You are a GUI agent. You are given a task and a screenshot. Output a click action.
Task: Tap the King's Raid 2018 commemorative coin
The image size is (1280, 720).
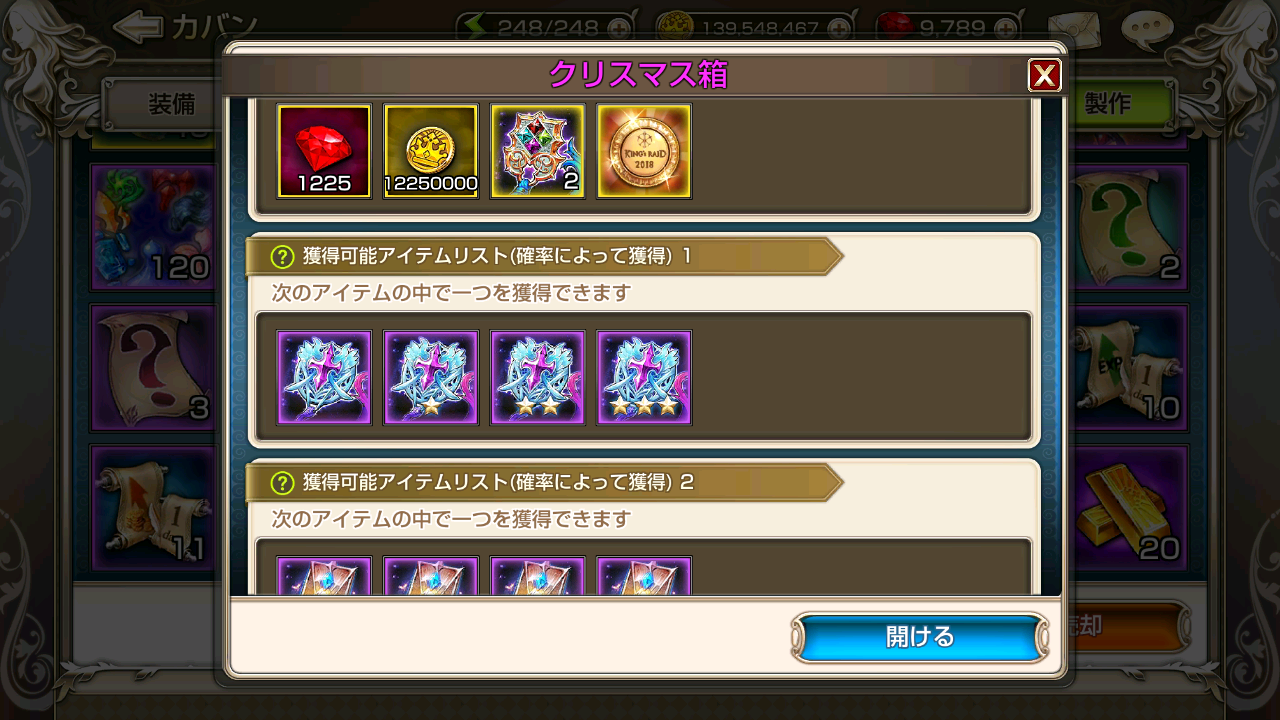coord(644,151)
